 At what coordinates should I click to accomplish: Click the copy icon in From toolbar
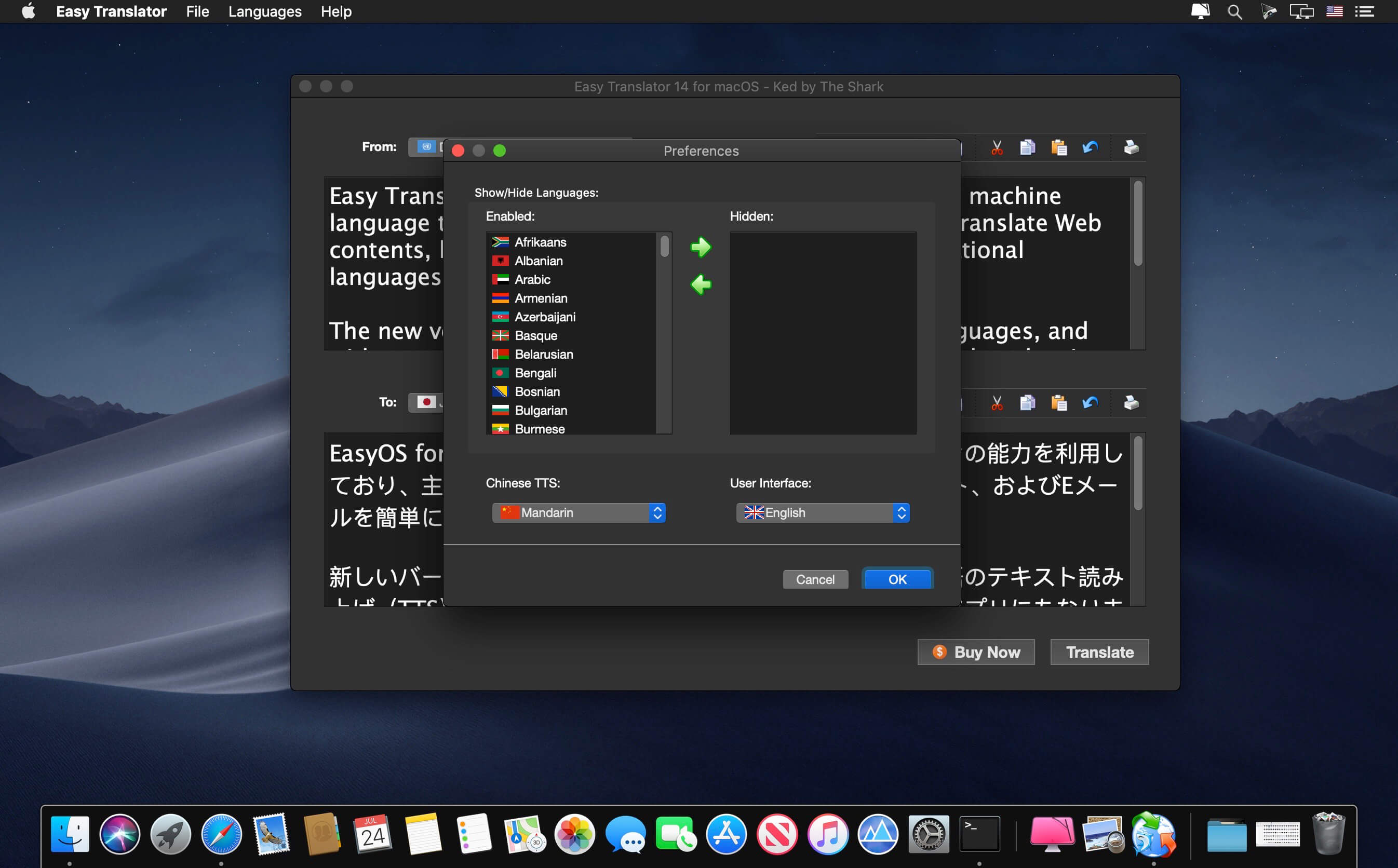click(1028, 147)
